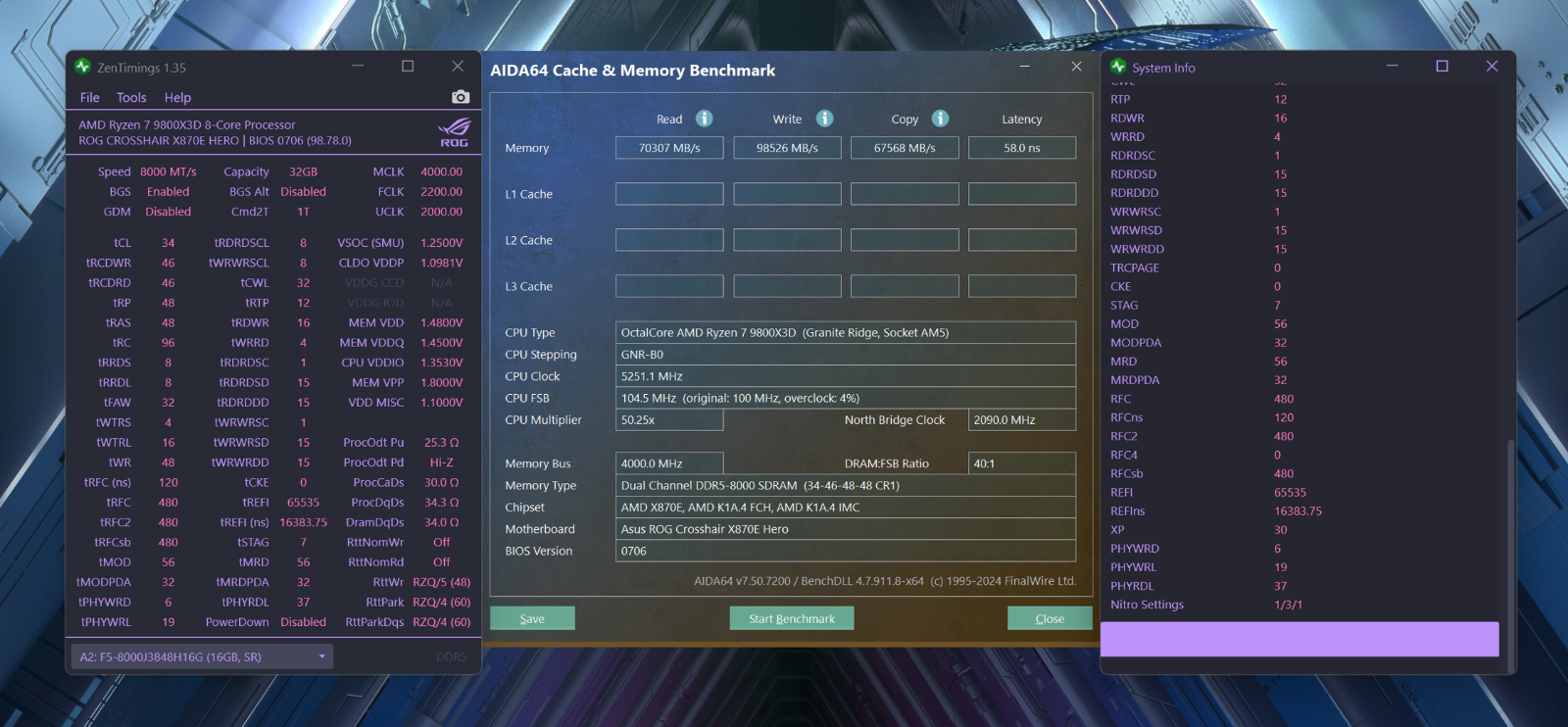The height and width of the screenshot is (727, 1568).
Task: Open the Tools menu in ZenTimings
Action: 131,97
